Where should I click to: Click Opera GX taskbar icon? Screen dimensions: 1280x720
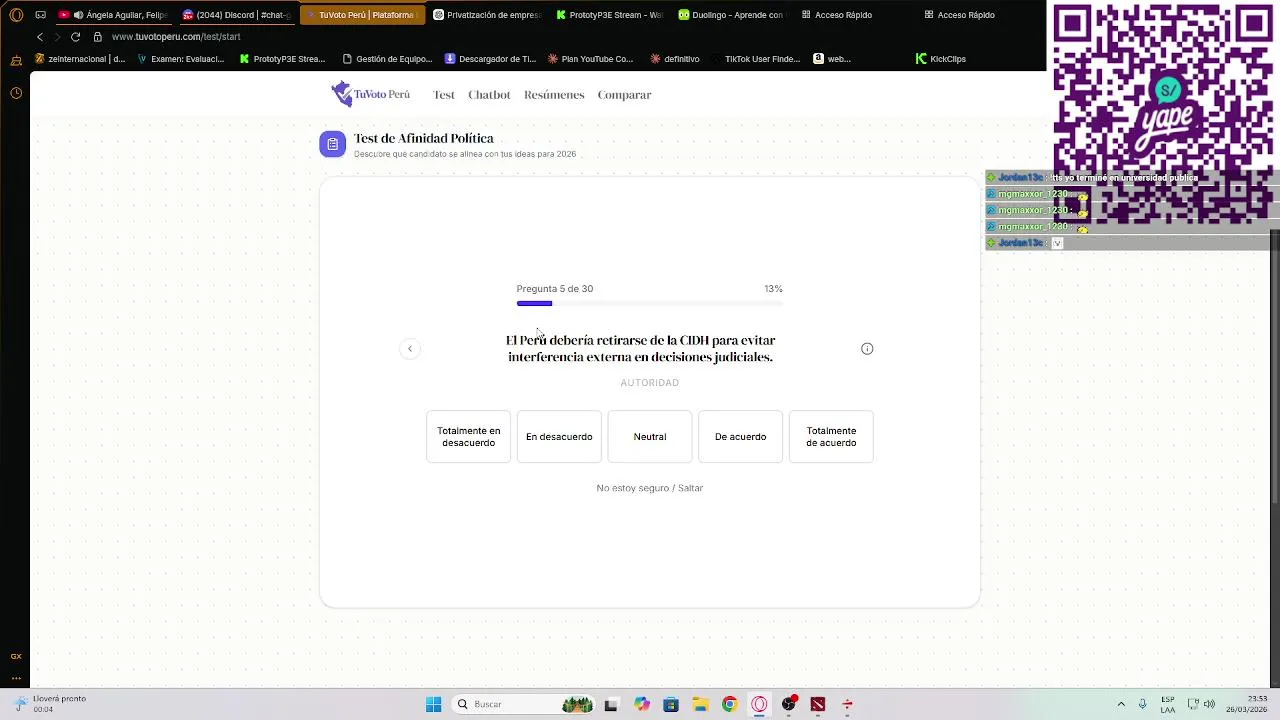coord(759,704)
